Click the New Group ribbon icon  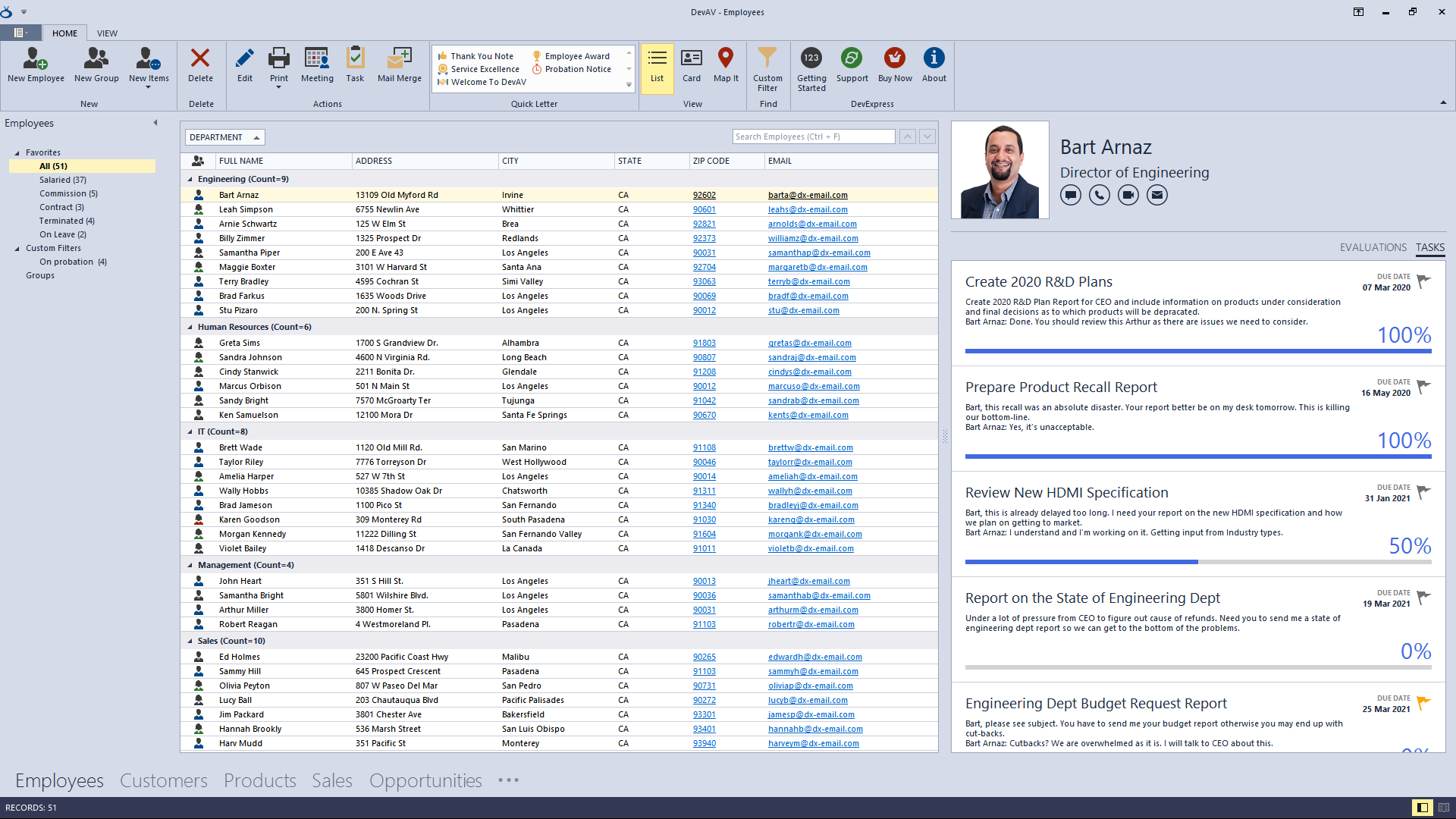(96, 64)
